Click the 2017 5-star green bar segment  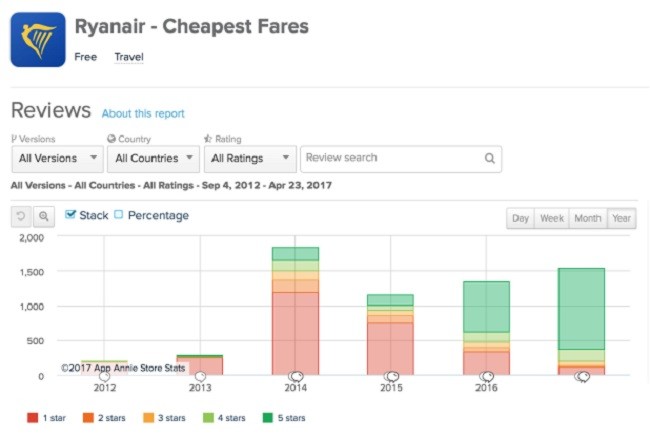click(582, 309)
